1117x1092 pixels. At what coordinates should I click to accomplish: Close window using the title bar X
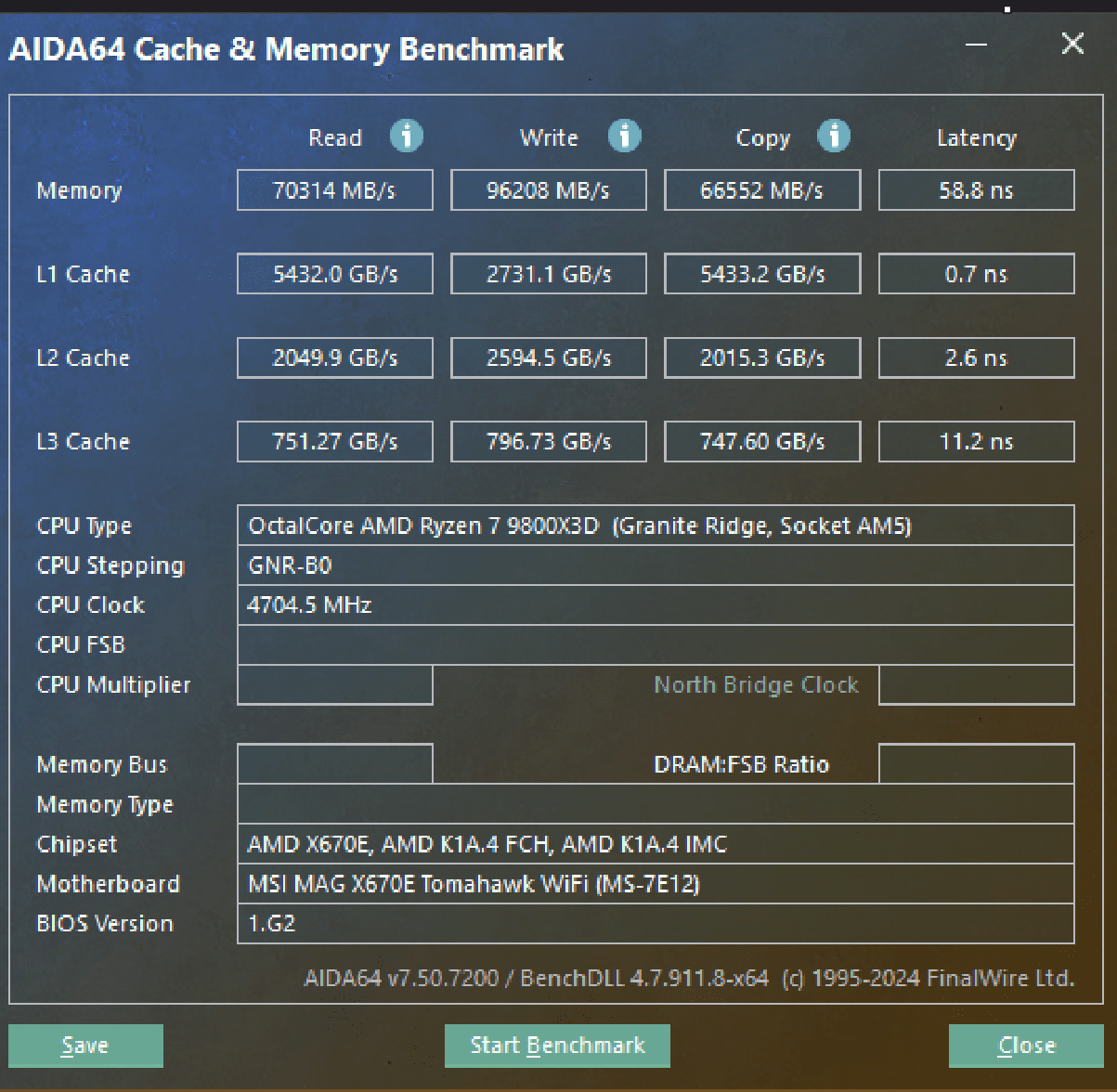click(x=1072, y=44)
